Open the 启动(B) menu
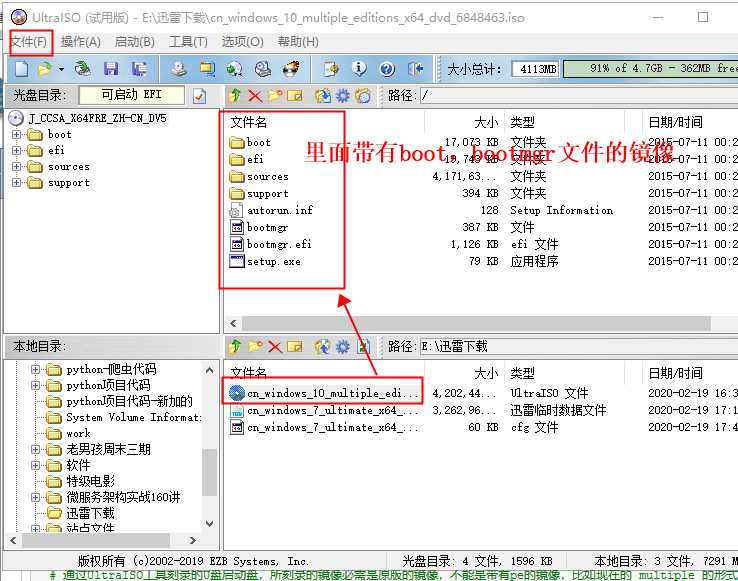 [x=135, y=42]
